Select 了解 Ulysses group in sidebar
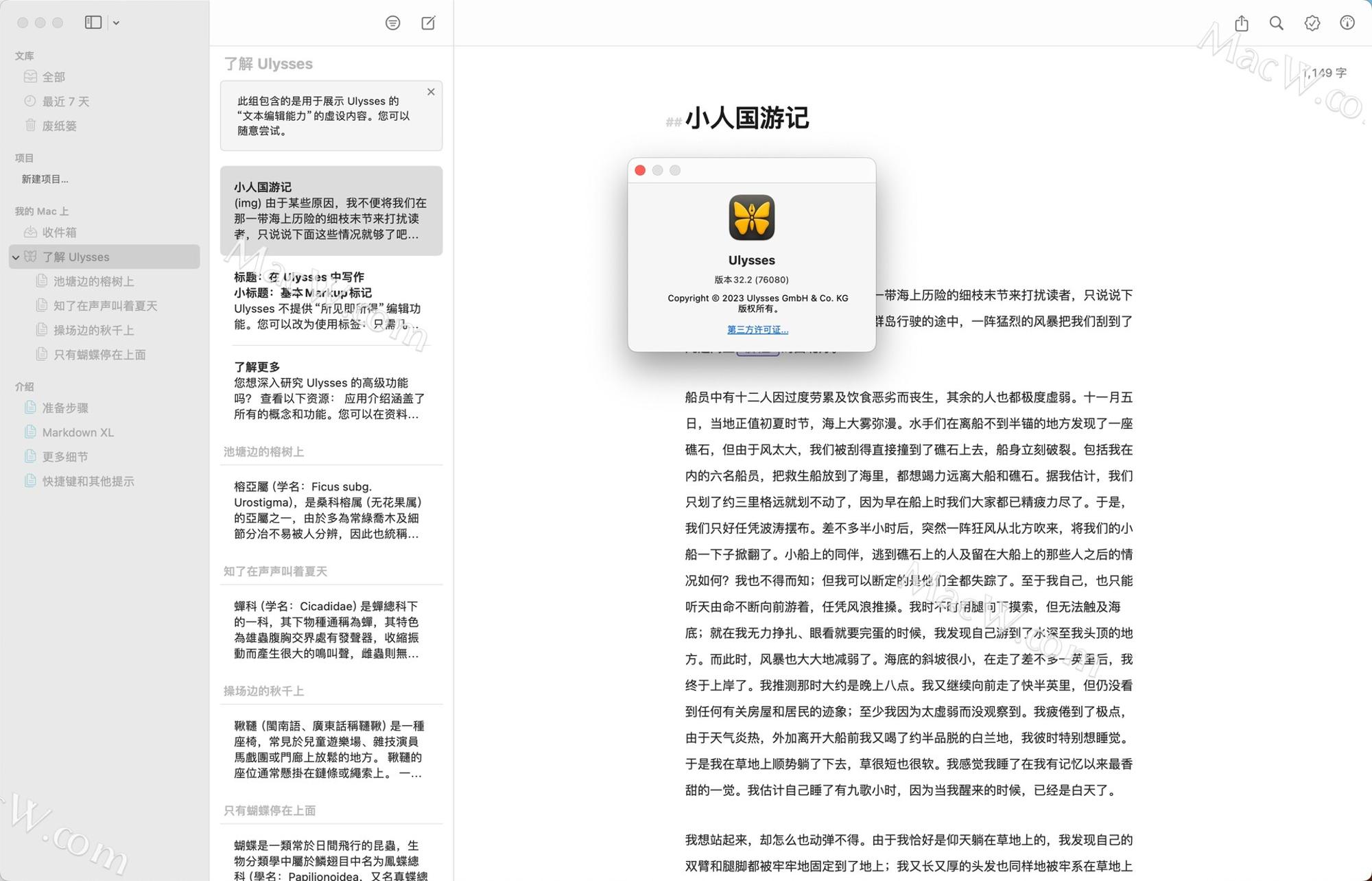Image resolution: width=1372 pixels, height=881 pixels. click(104, 257)
